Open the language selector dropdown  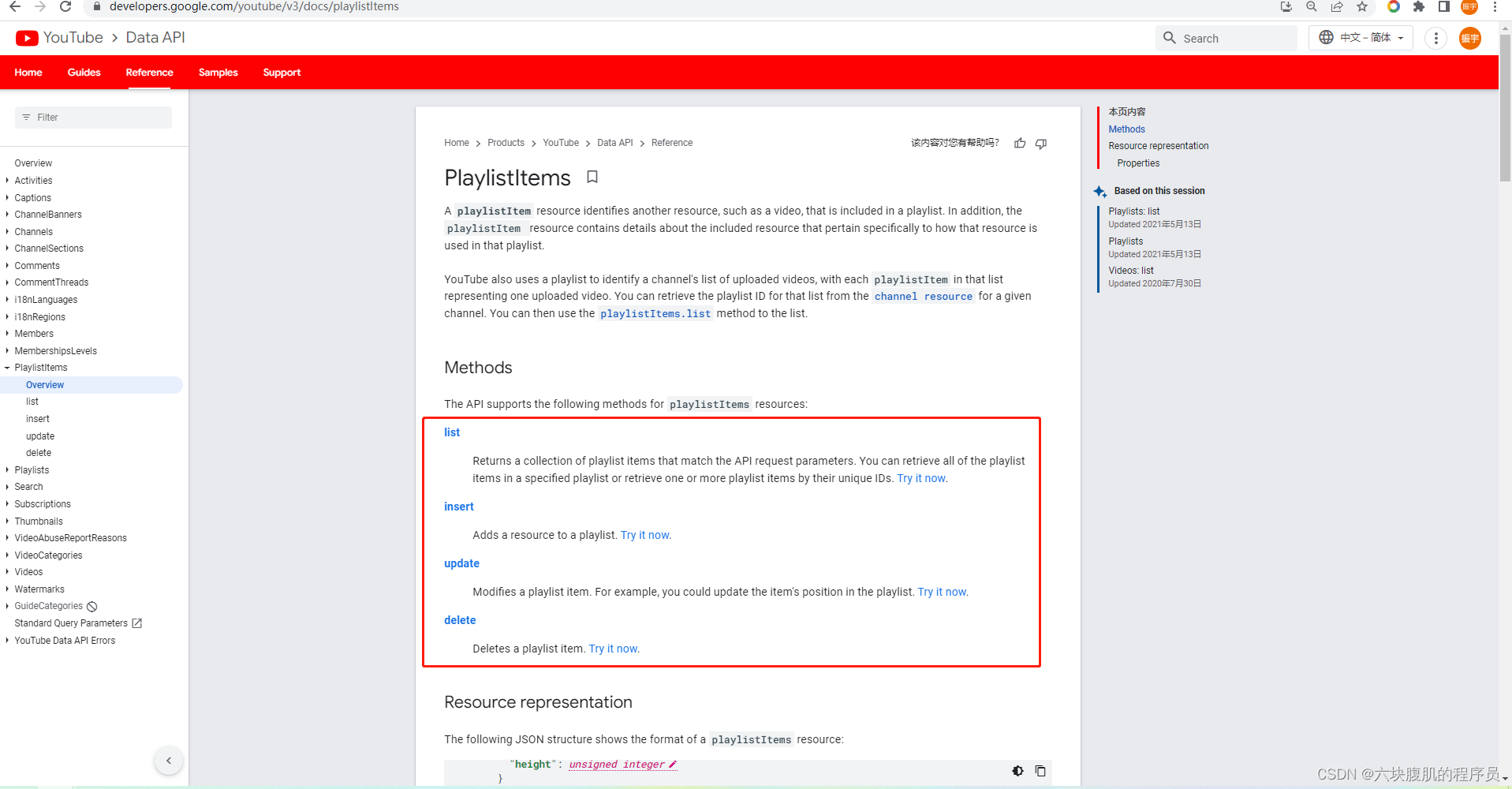pos(1361,38)
